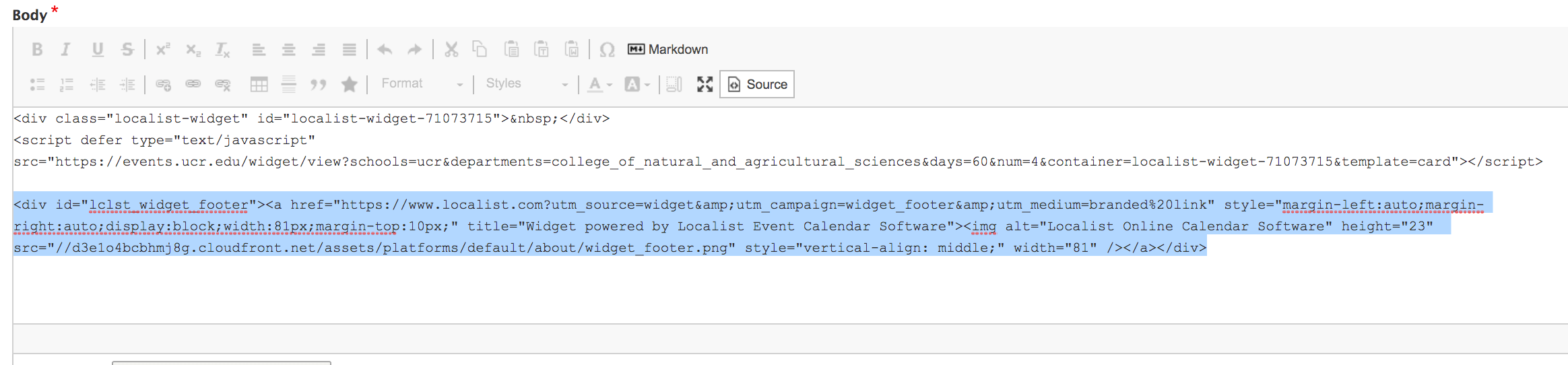Click the Center align icon
1568x365 pixels.
pyautogui.click(x=288, y=49)
